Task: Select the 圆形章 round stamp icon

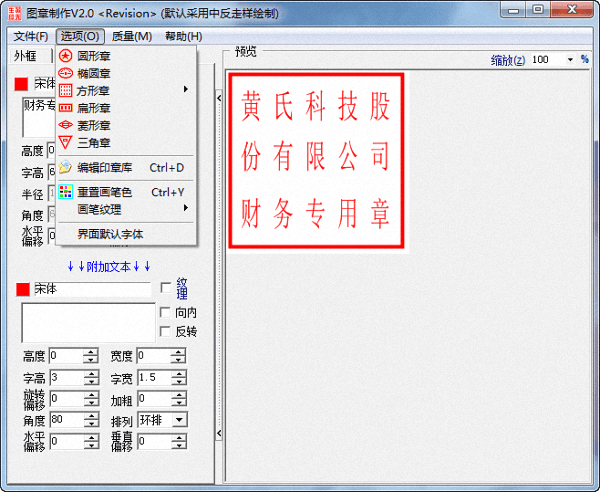Action: coord(66,56)
